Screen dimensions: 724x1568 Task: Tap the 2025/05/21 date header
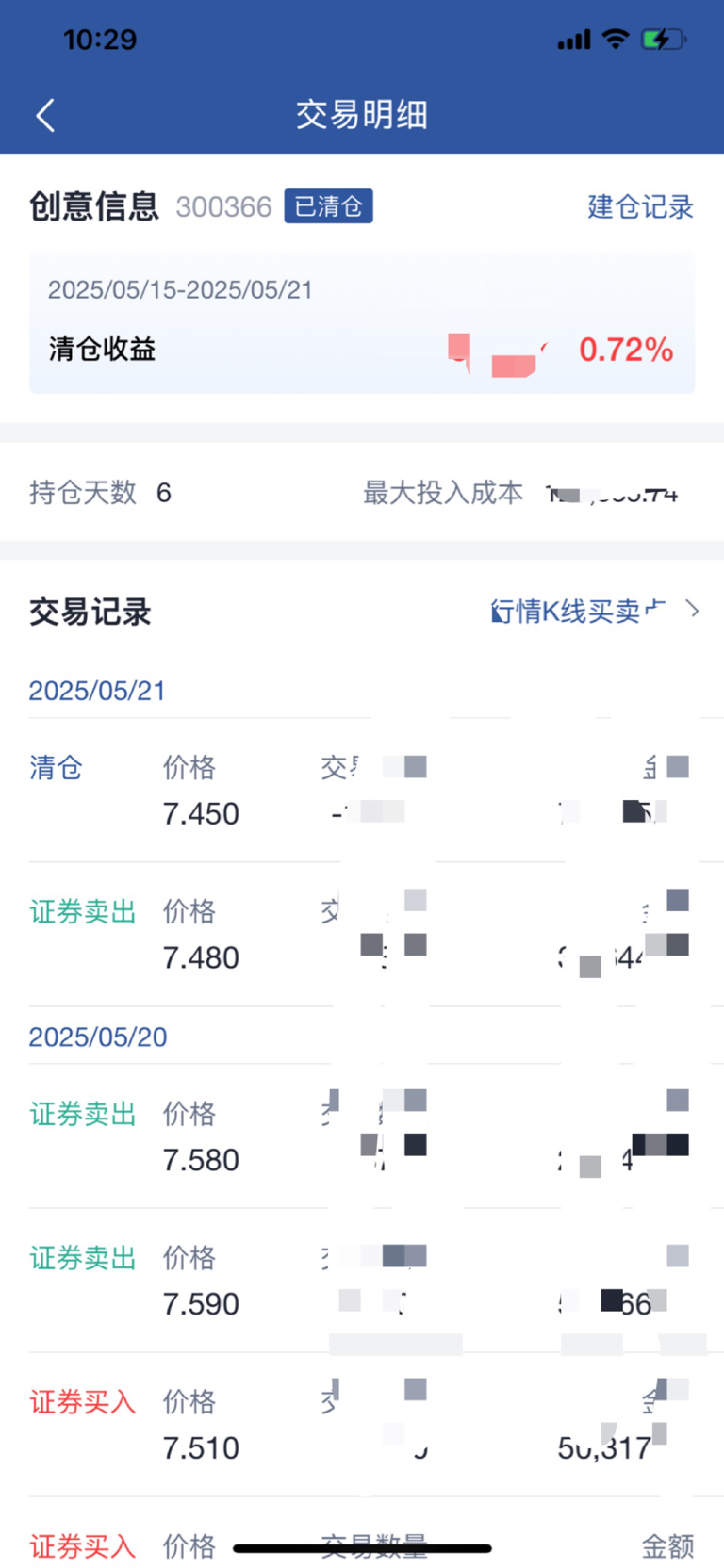point(97,691)
